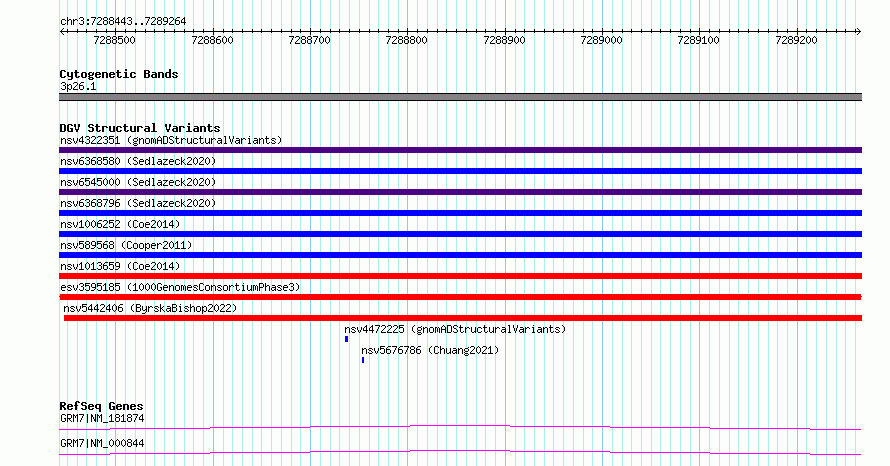Select variant label nsv1013659 (Coe2014)
This screenshot has height=466, width=890.
point(120,266)
